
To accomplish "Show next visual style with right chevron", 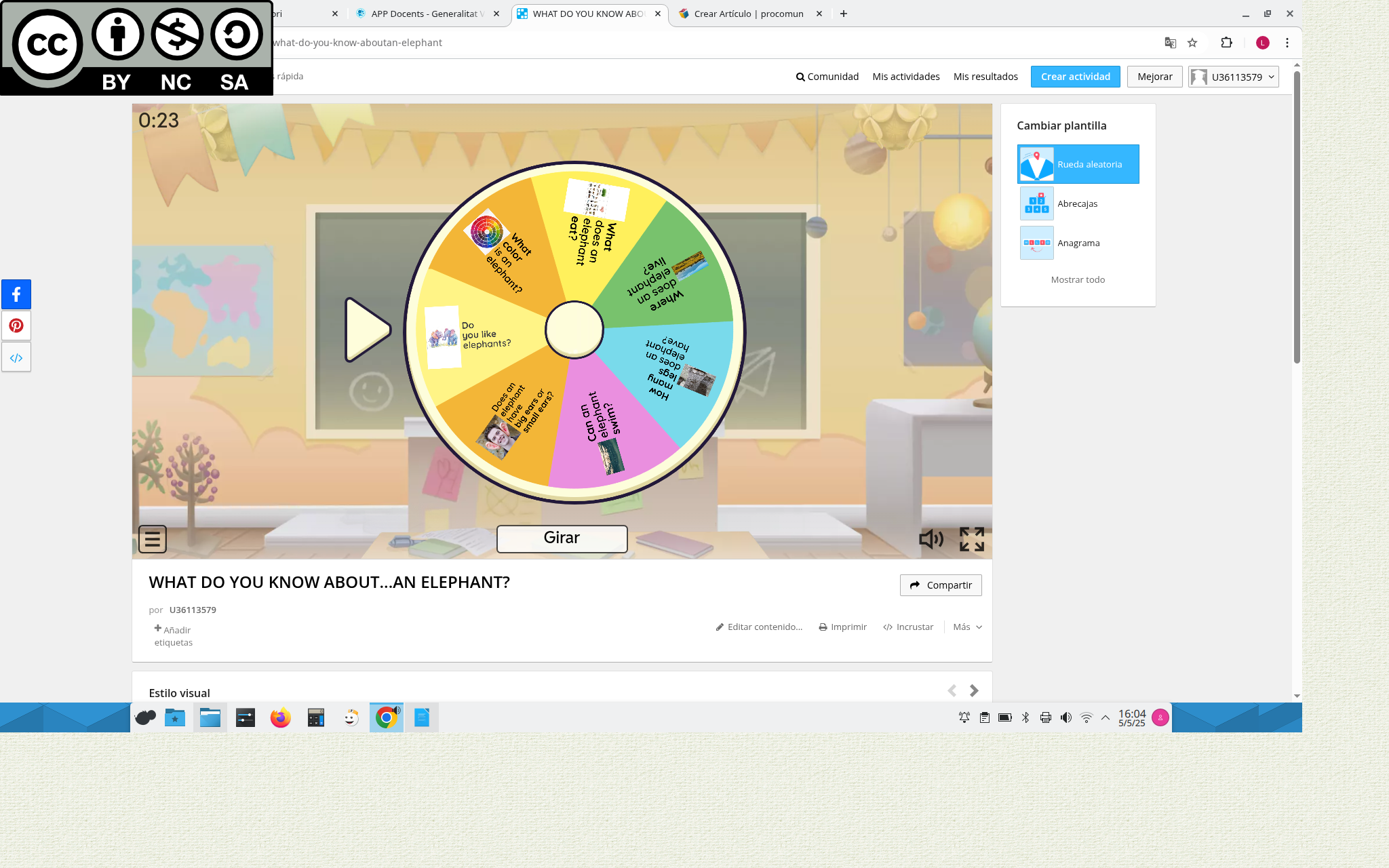I will click(974, 690).
